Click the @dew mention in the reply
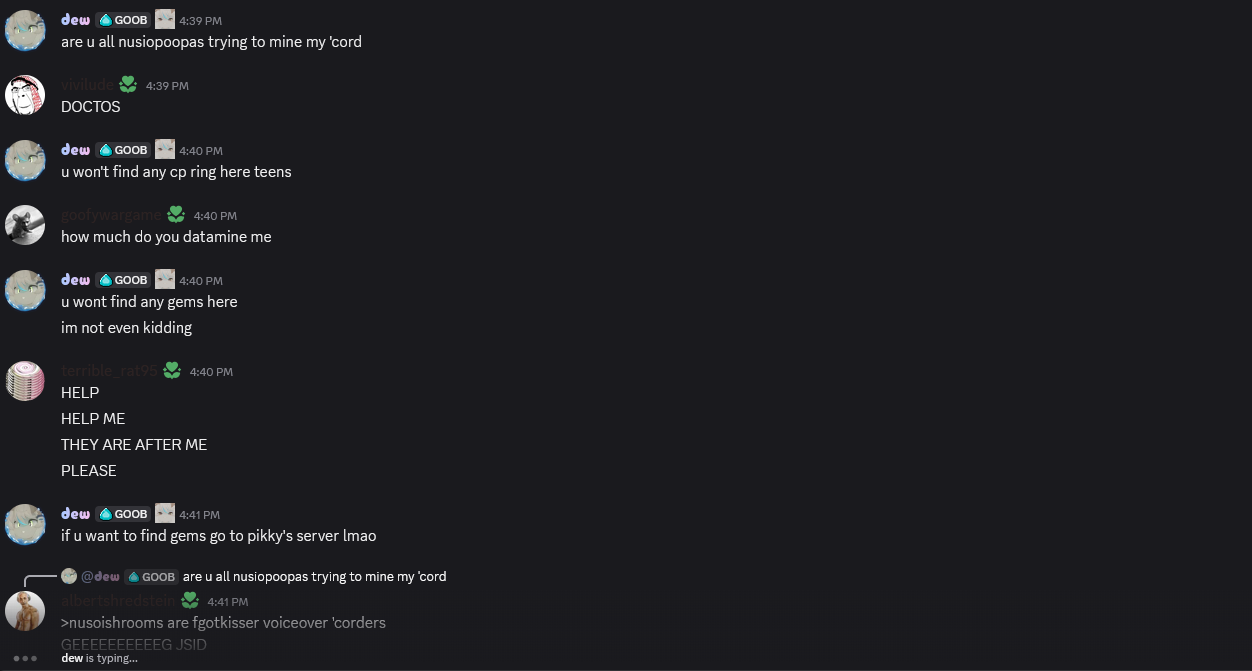The height and width of the screenshot is (671, 1252). (x=100, y=577)
